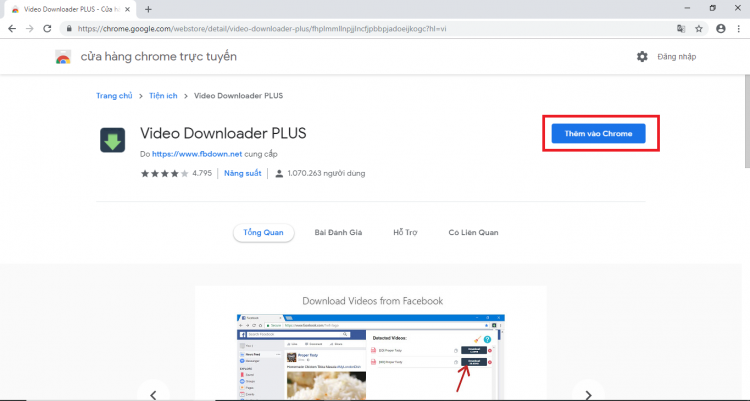
Task: Open the https://www.fbdown.net link
Action: pos(197,154)
